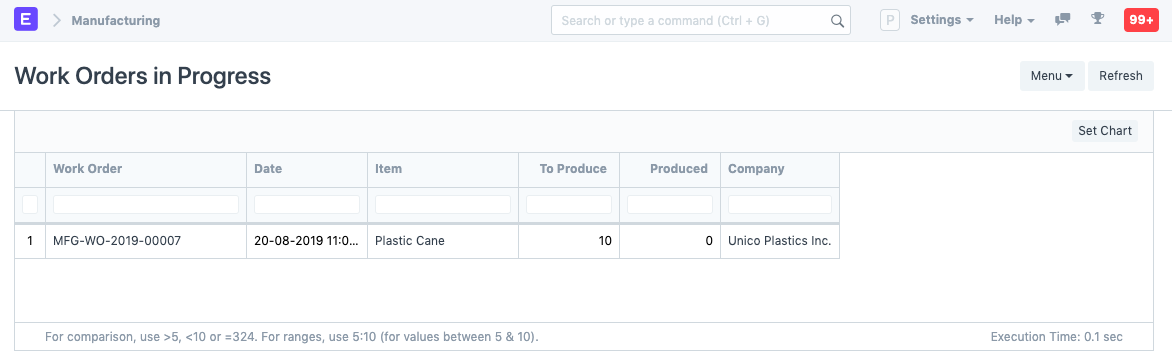The width and height of the screenshot is (1172, 361).
Task: Tick the select-all rows checkbox
Action: [x=30, y=204]
